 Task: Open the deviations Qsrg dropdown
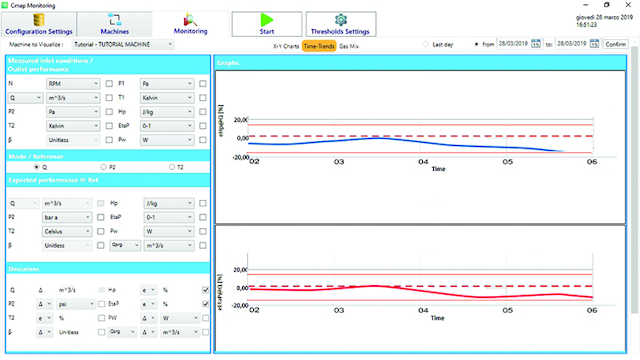pyautogui.click(x=121, y=332)
